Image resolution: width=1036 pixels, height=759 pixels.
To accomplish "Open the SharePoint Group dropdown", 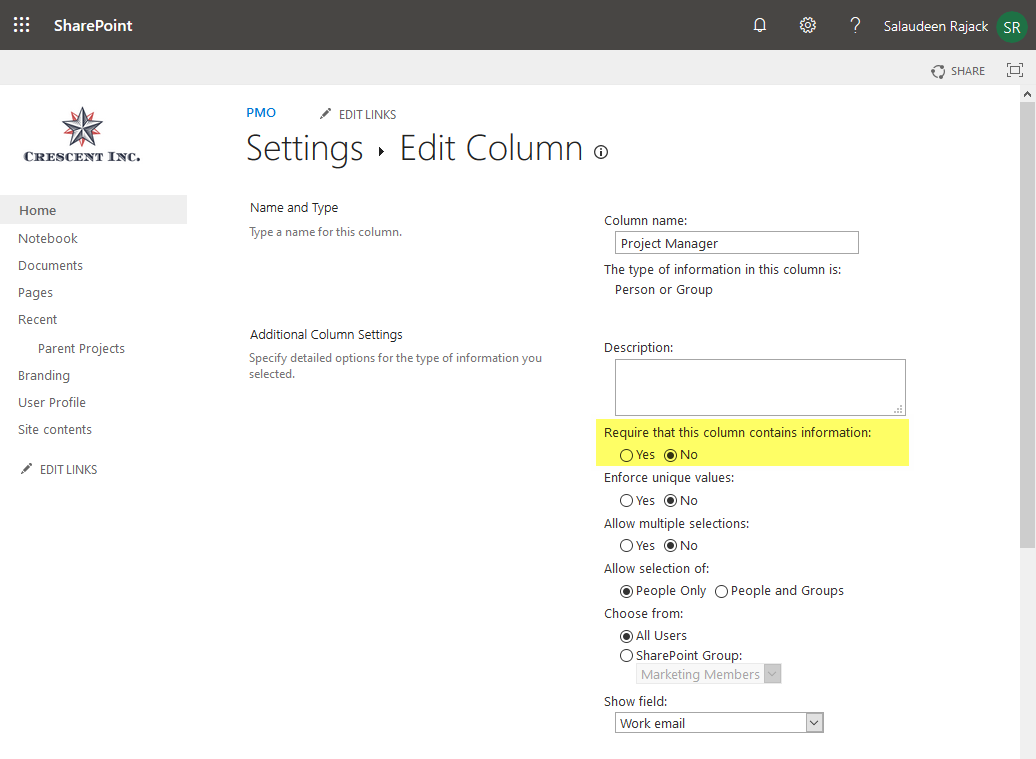I will coord(772,673).
